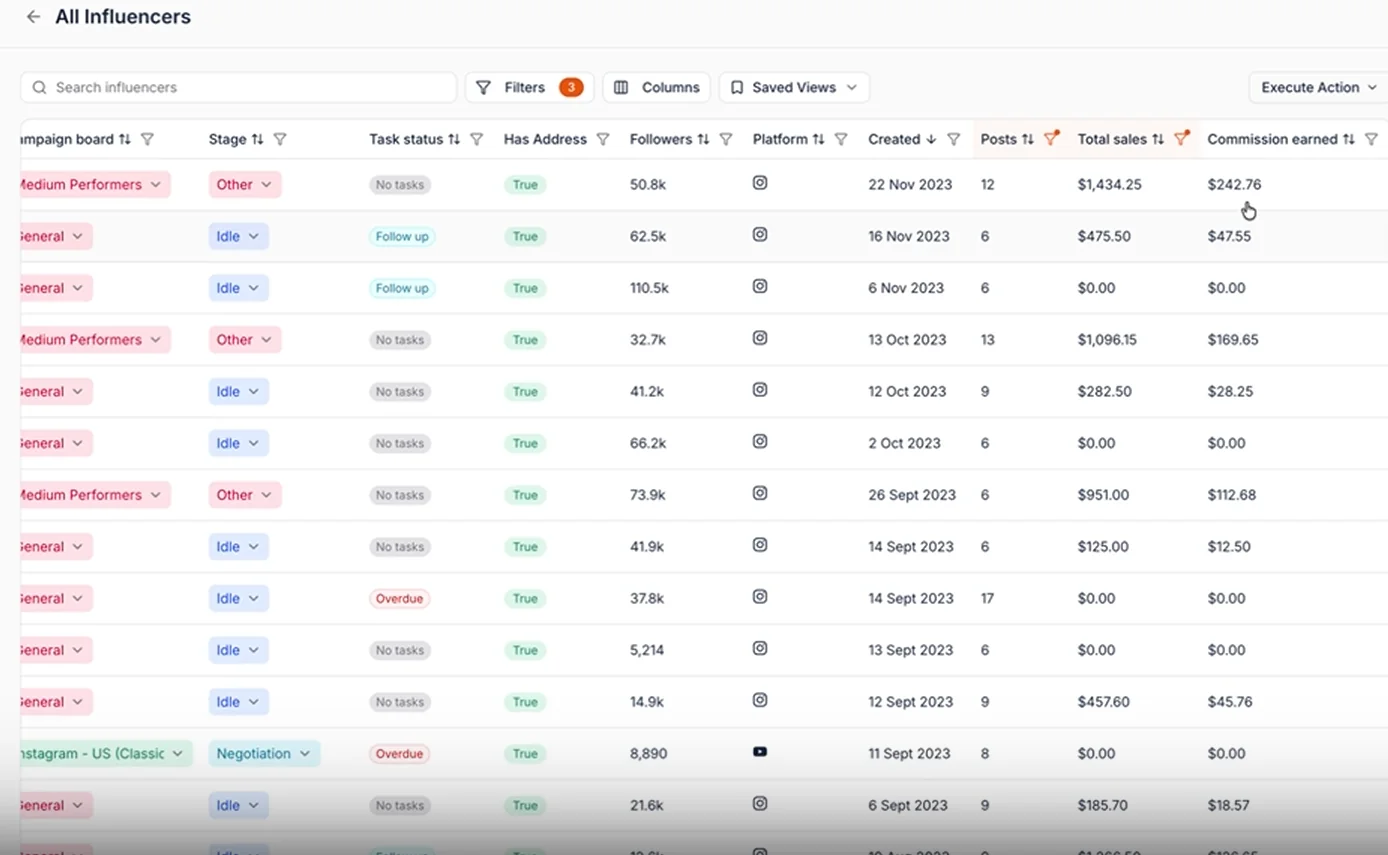Click the filter icon on Stage column

pyautogui.click(x=280, y=140)
